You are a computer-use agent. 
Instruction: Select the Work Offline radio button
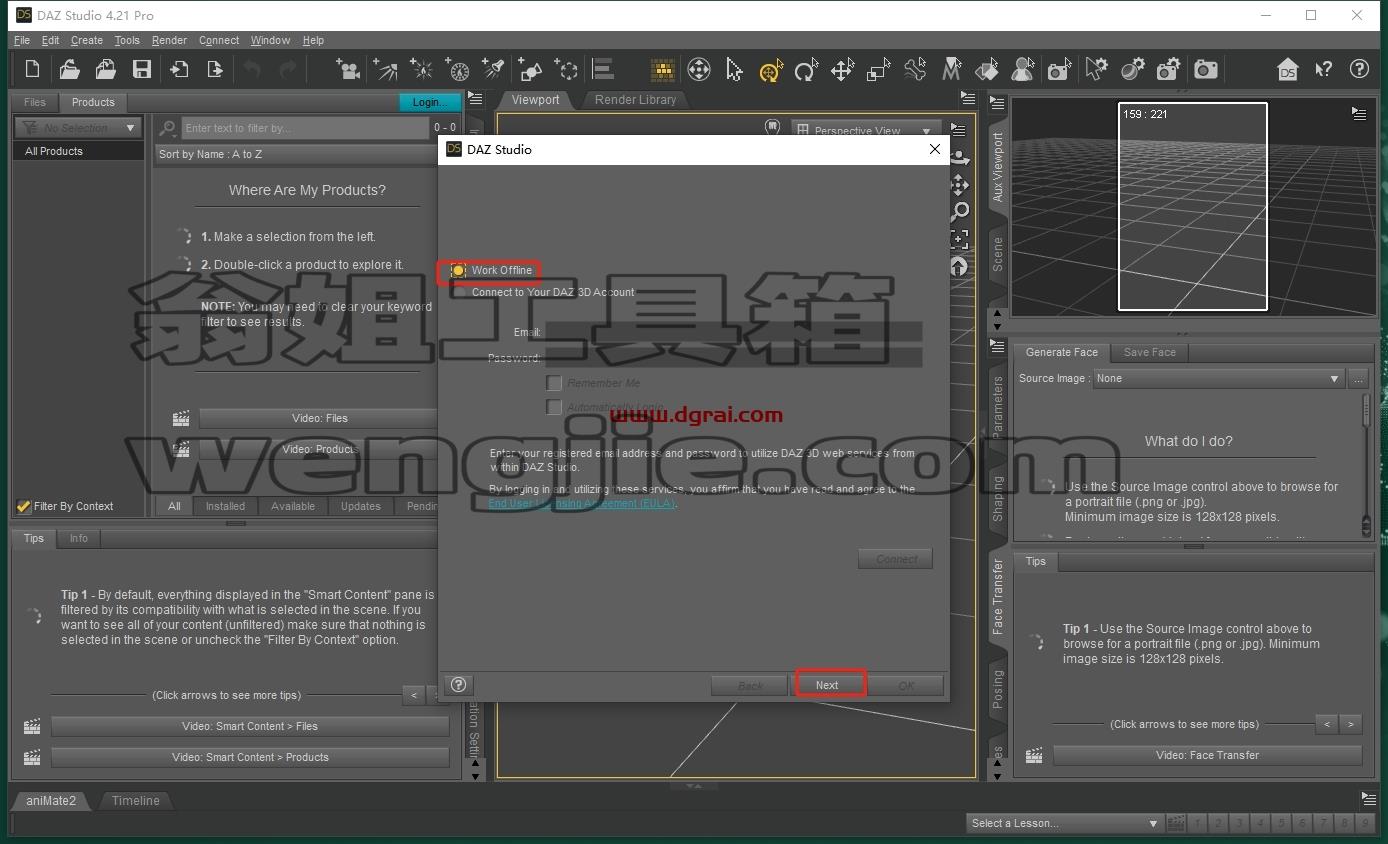pos(459,270)
